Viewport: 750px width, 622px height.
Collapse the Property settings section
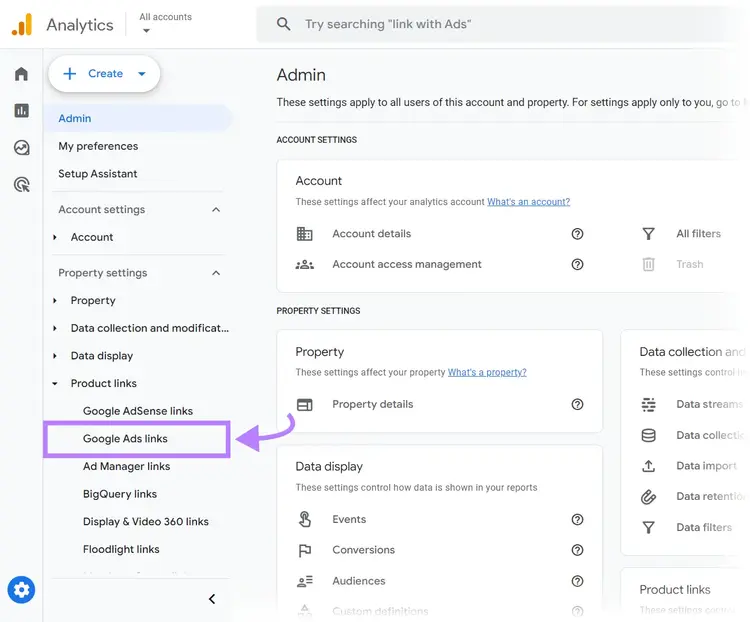[x=216, y=273]
